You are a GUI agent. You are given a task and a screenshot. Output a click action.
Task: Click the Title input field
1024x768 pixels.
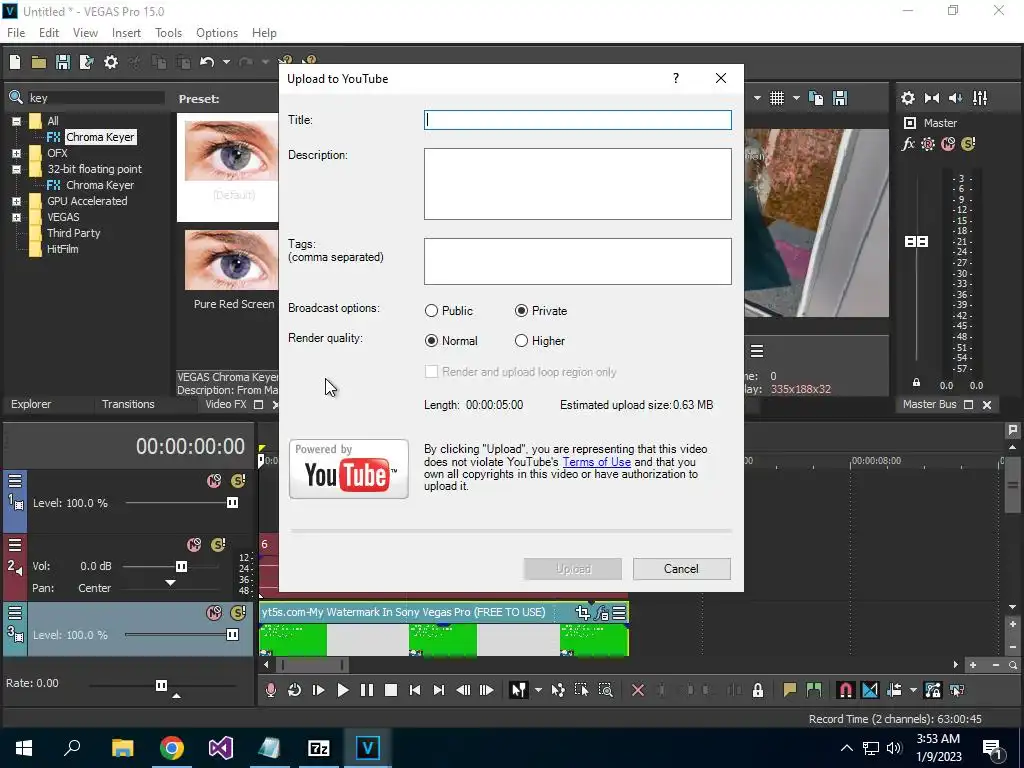[577, 120]
